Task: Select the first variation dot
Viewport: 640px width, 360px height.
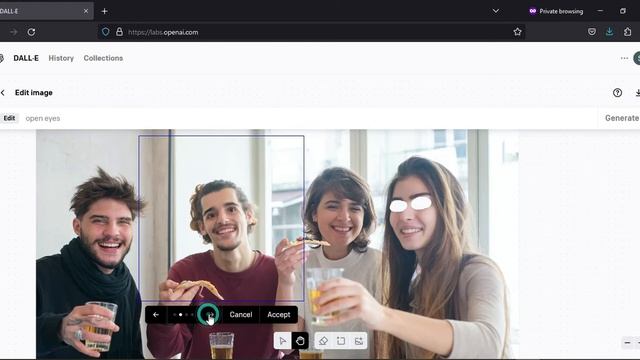Action: [x=174, y=315]
